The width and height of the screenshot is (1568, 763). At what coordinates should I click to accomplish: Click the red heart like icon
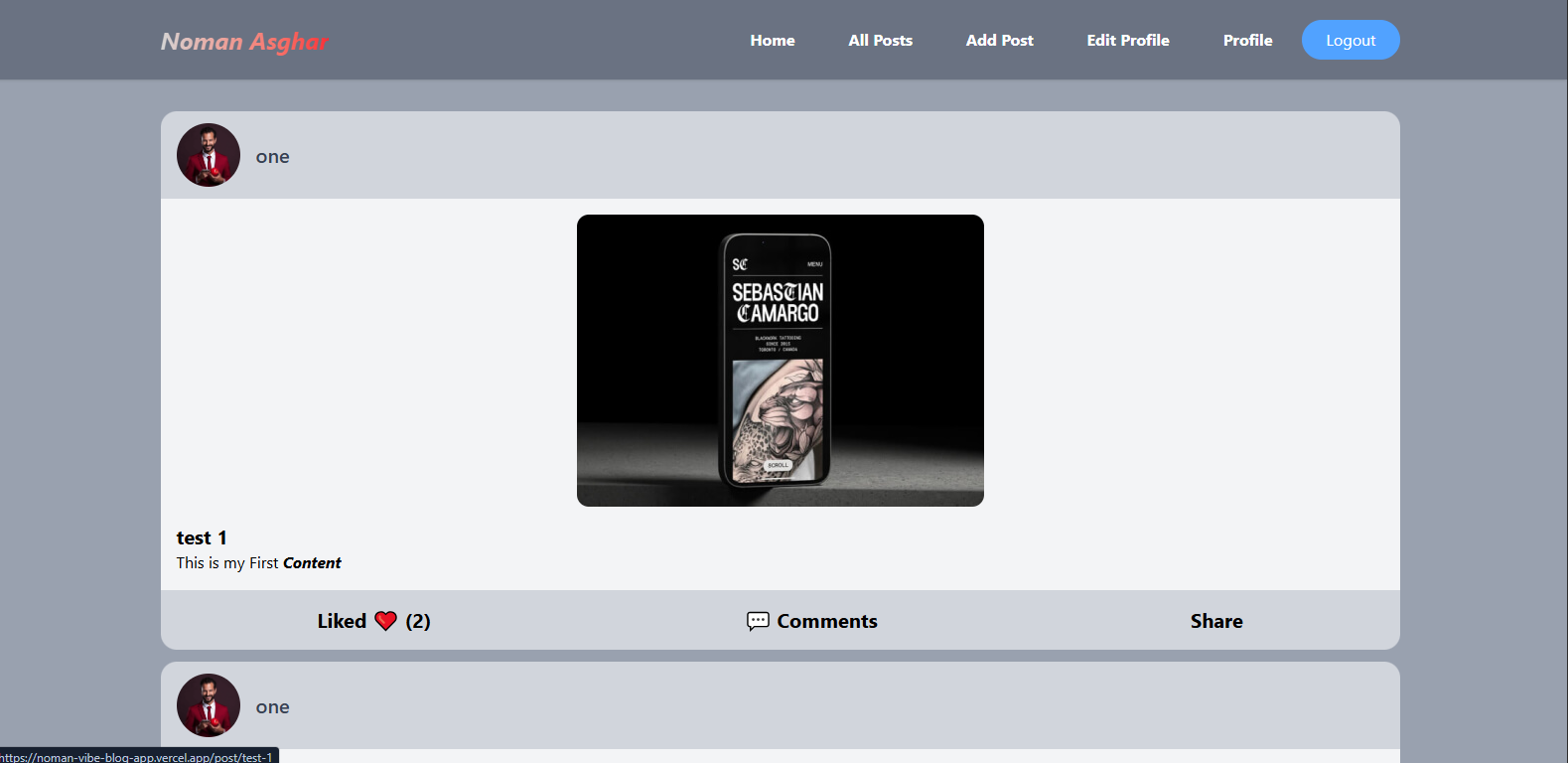tap(386, 621)
